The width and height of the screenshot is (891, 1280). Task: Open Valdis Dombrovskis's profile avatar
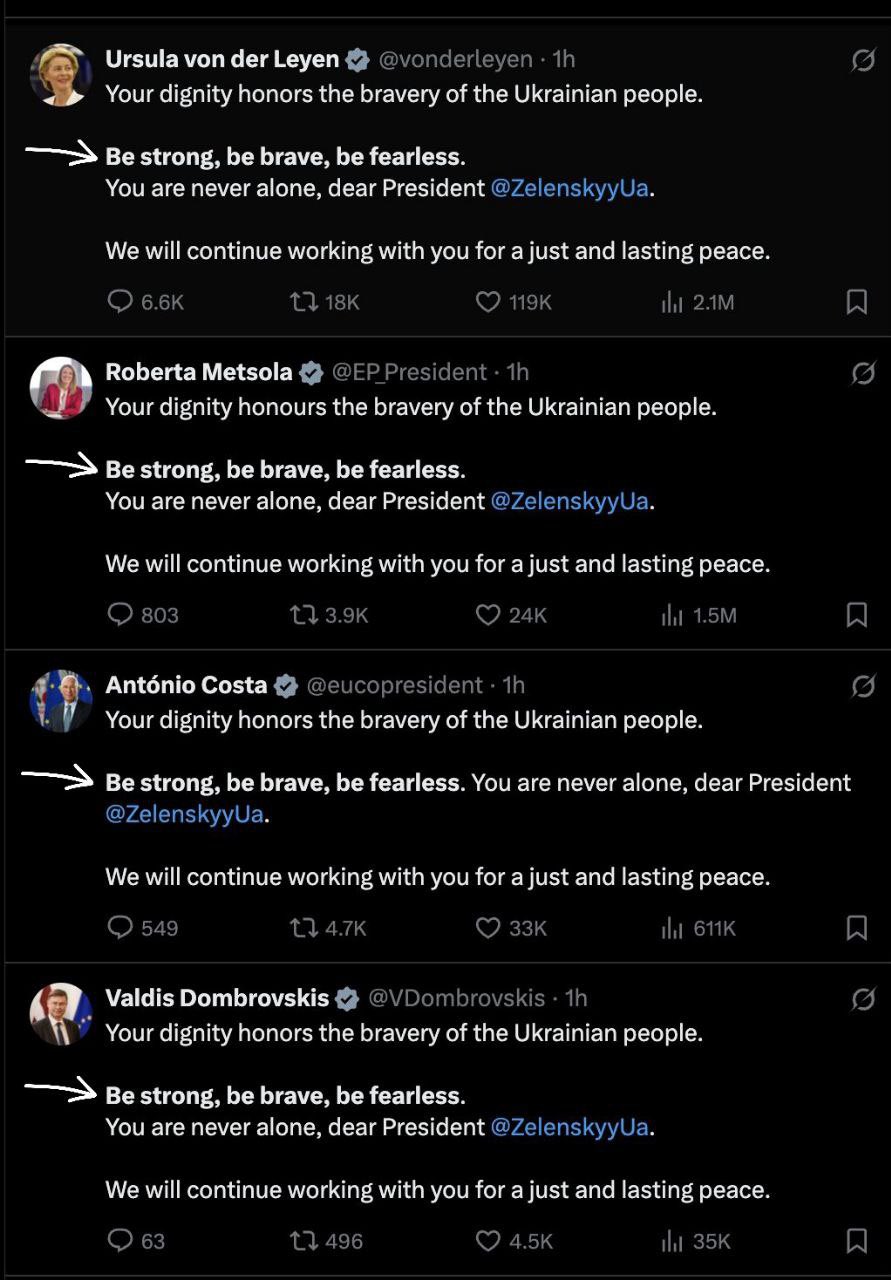[x=61, y=1014]
